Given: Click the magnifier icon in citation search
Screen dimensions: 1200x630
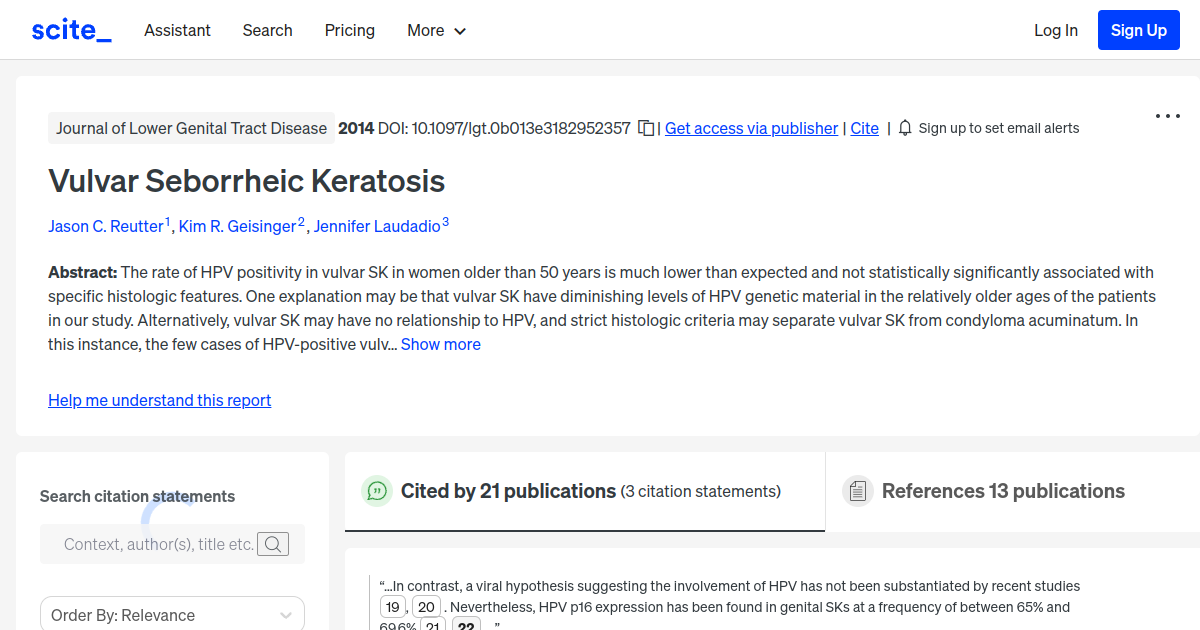Looking at the screenshot, I should [273, 544].
